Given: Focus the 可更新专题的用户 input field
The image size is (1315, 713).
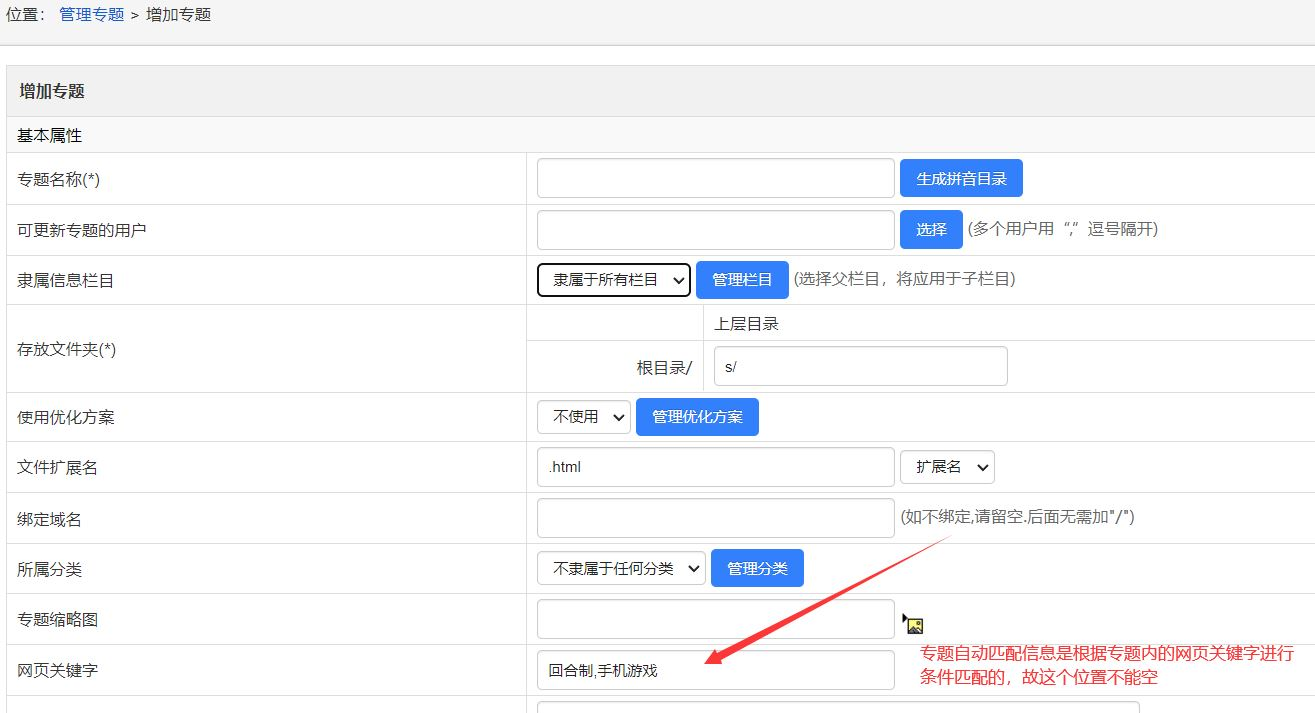Looking at the screenshot, I should [x=716, y=229].
